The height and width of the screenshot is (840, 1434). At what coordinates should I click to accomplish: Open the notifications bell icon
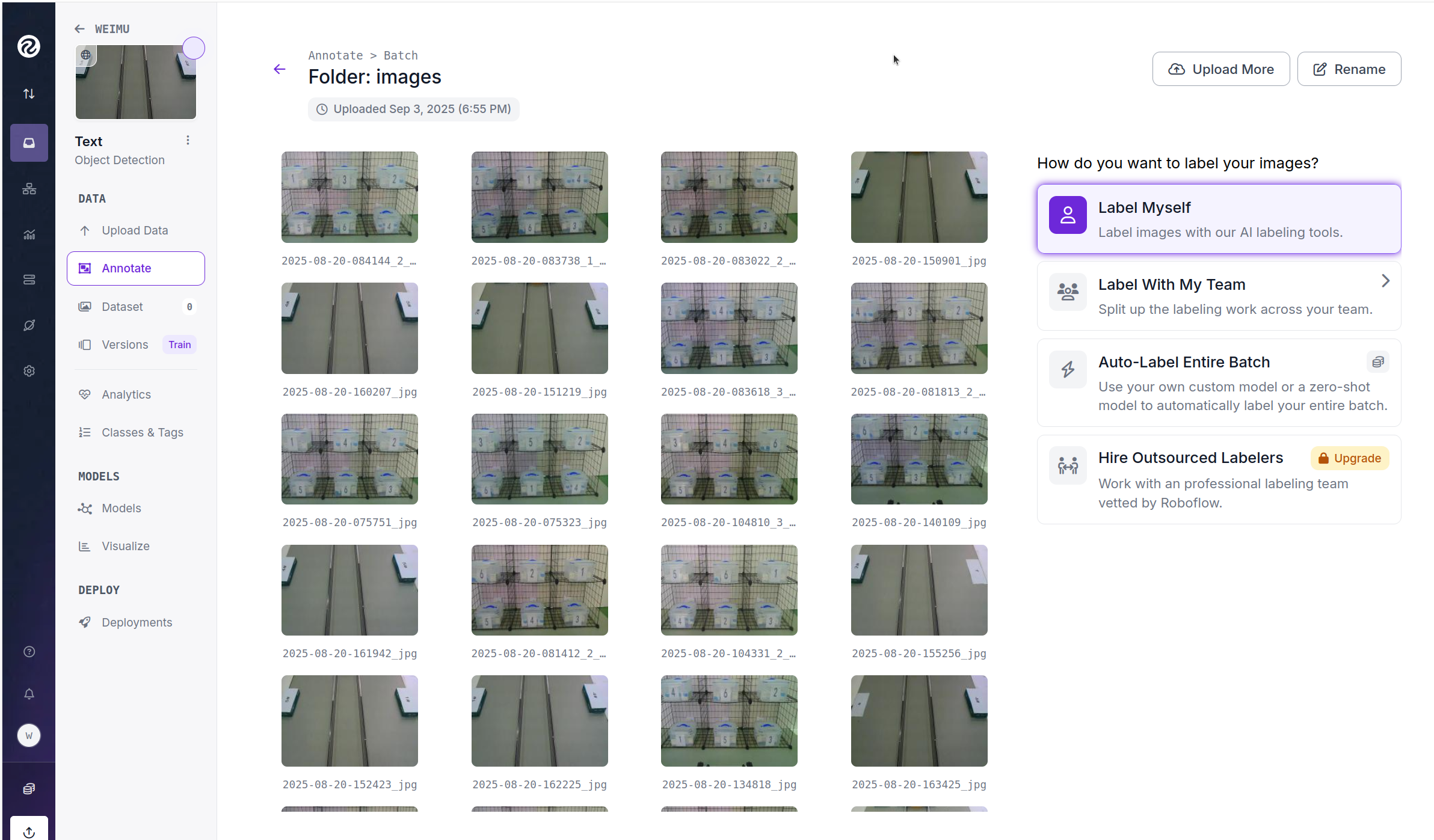(x=29, y=694)
